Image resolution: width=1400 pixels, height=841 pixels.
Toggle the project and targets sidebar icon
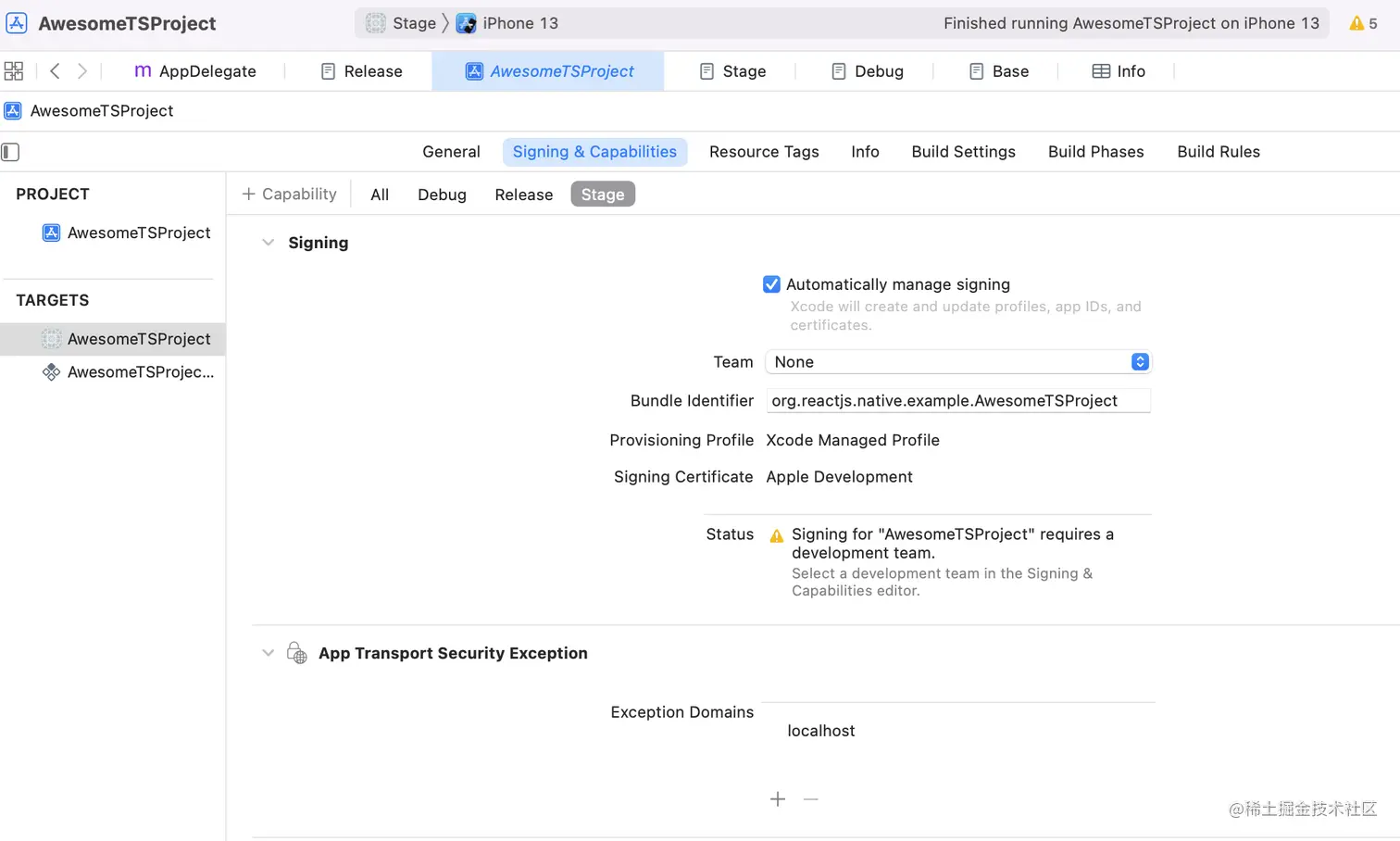[x=10, y=152]
